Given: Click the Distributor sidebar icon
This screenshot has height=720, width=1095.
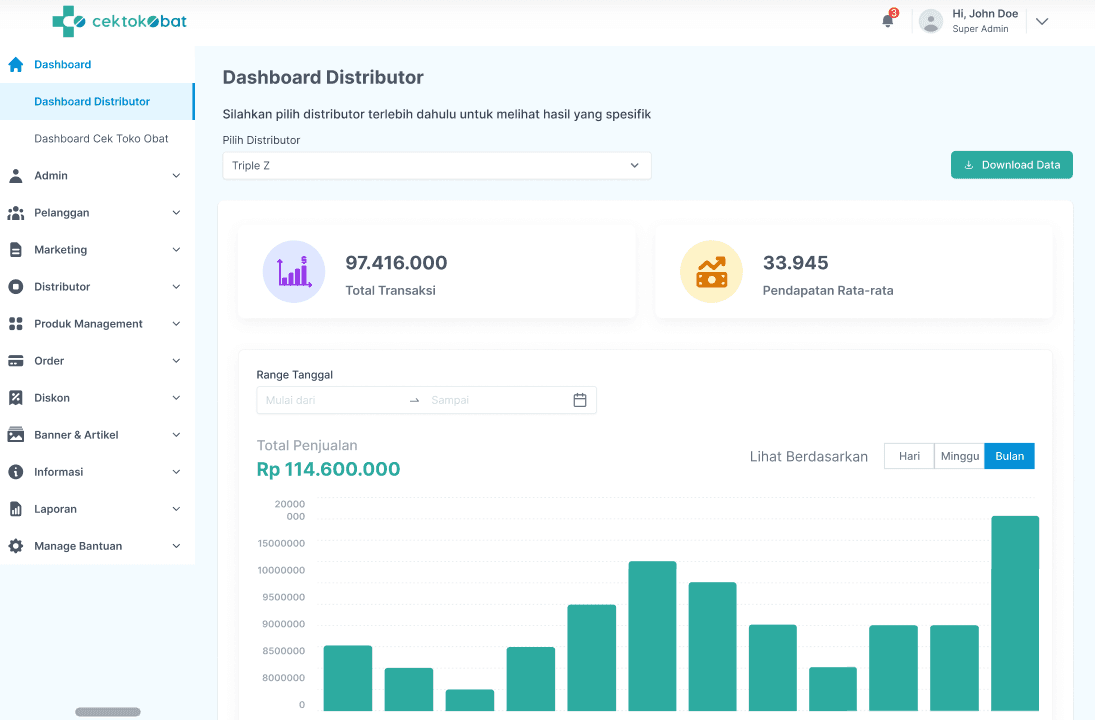Looking at the screenshot, I should (15, 286).
